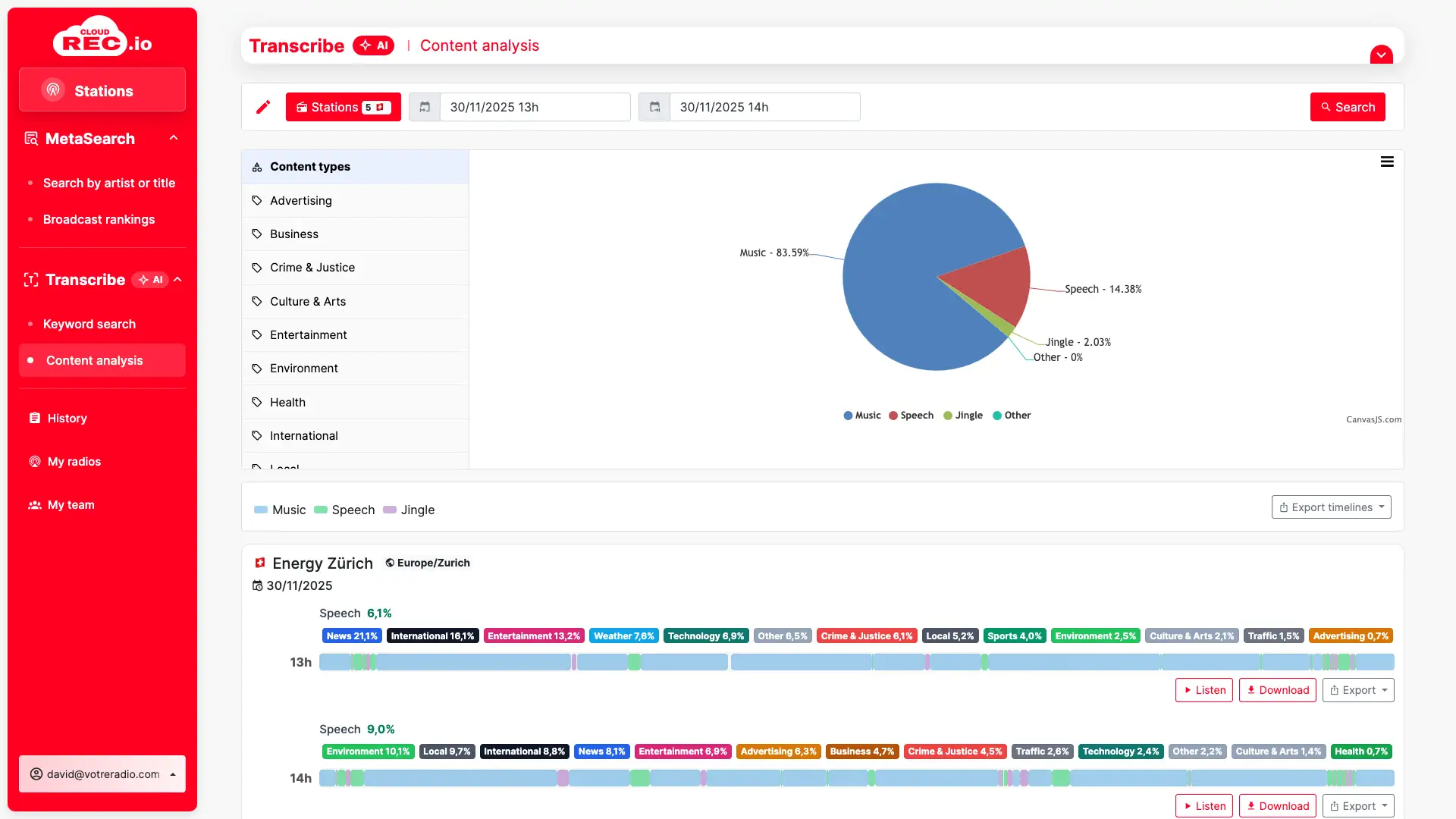1456x819 pixels.
Task: Click the end date calendar icon
Action: click(x=654, y=107)
